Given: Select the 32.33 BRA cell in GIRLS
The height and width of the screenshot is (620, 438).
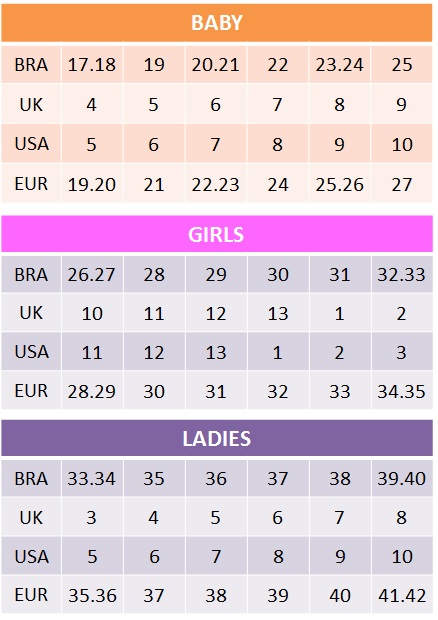Looking at the screenshot, I should [x=402, y=274].
